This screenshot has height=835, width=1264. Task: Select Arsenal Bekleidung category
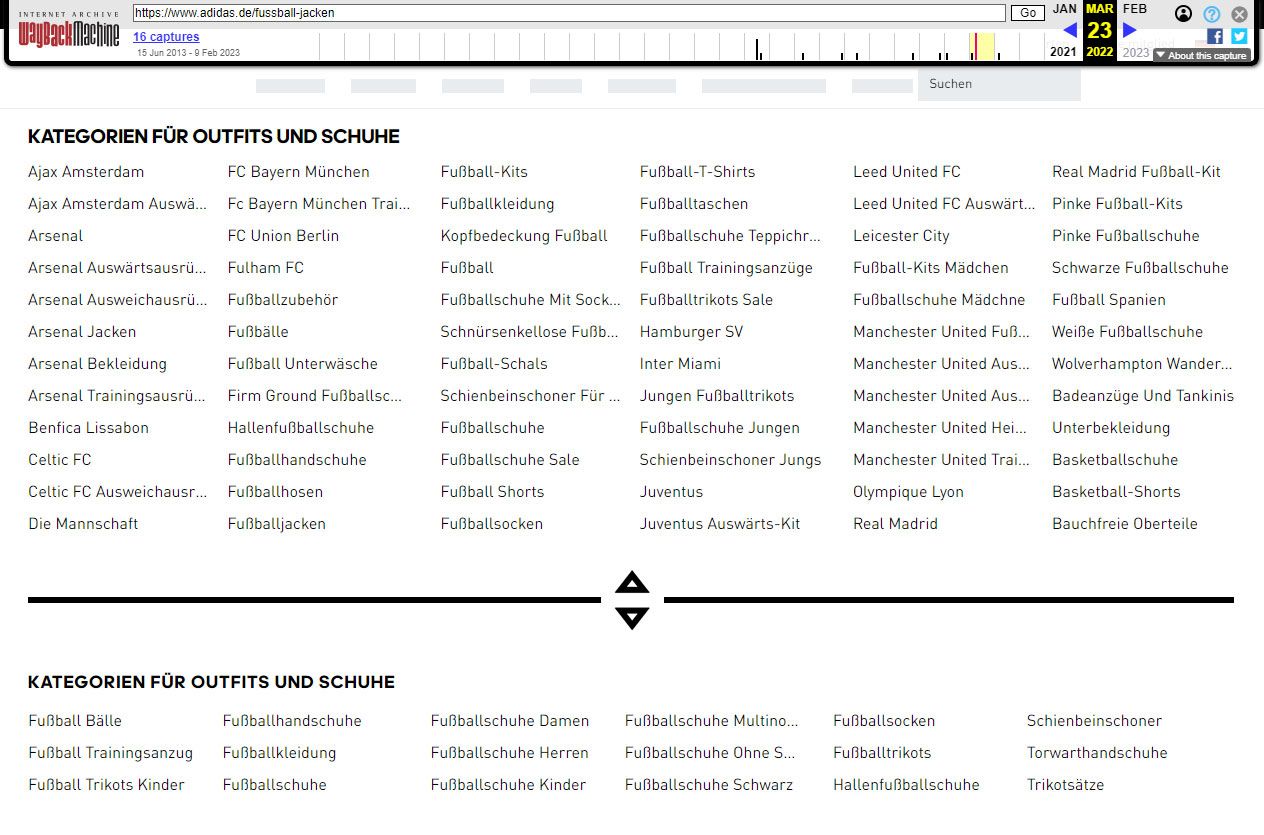97,364
